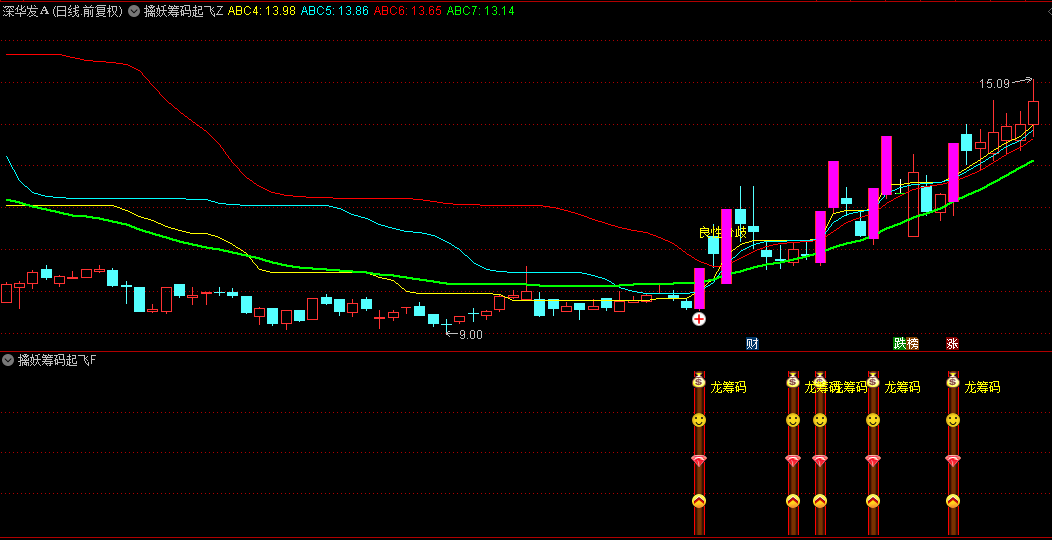The height and width of the screenshot is (540, 1052).
Task: Click the smiley icon in leftmost signal column
Action: tap(699, 420)
